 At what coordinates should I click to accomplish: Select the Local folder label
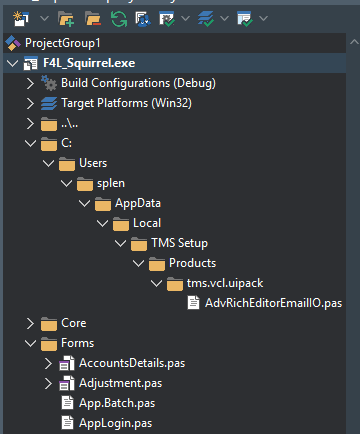(147, 223)
